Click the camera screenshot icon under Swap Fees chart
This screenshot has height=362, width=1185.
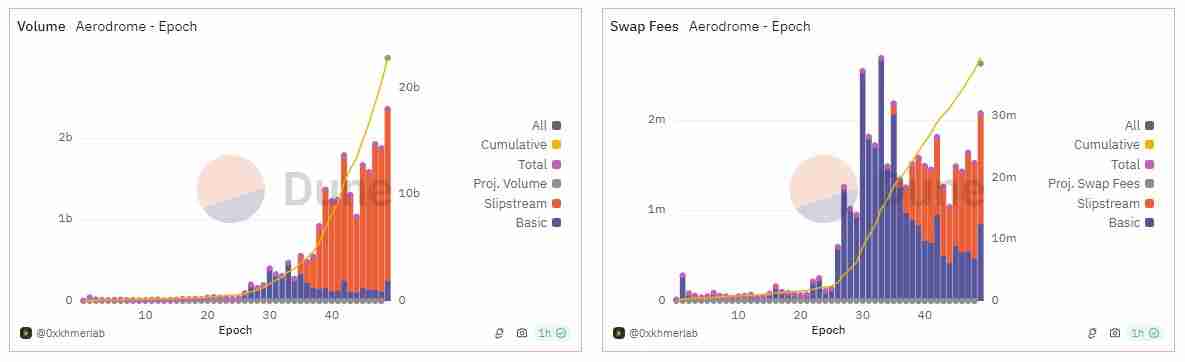click(x=1115, y=333)
